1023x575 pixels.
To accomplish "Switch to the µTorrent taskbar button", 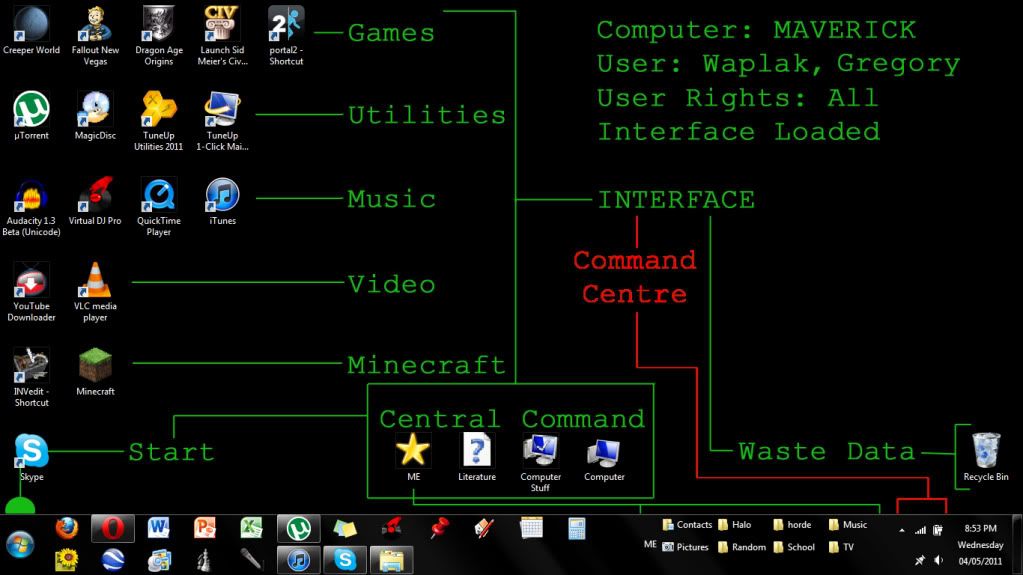I will 299,528.
